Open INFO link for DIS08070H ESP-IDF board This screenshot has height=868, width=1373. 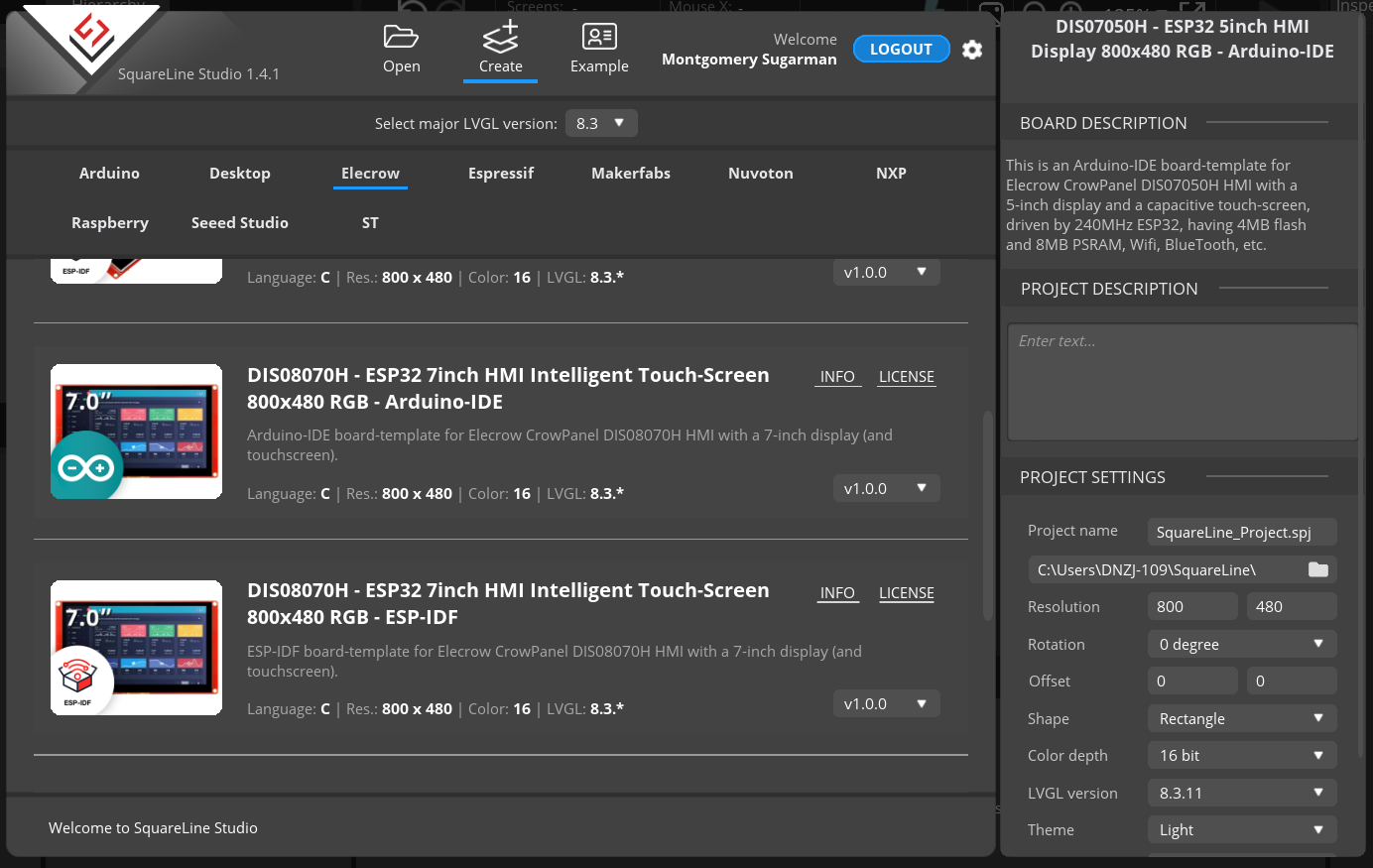tap(837, 593)
